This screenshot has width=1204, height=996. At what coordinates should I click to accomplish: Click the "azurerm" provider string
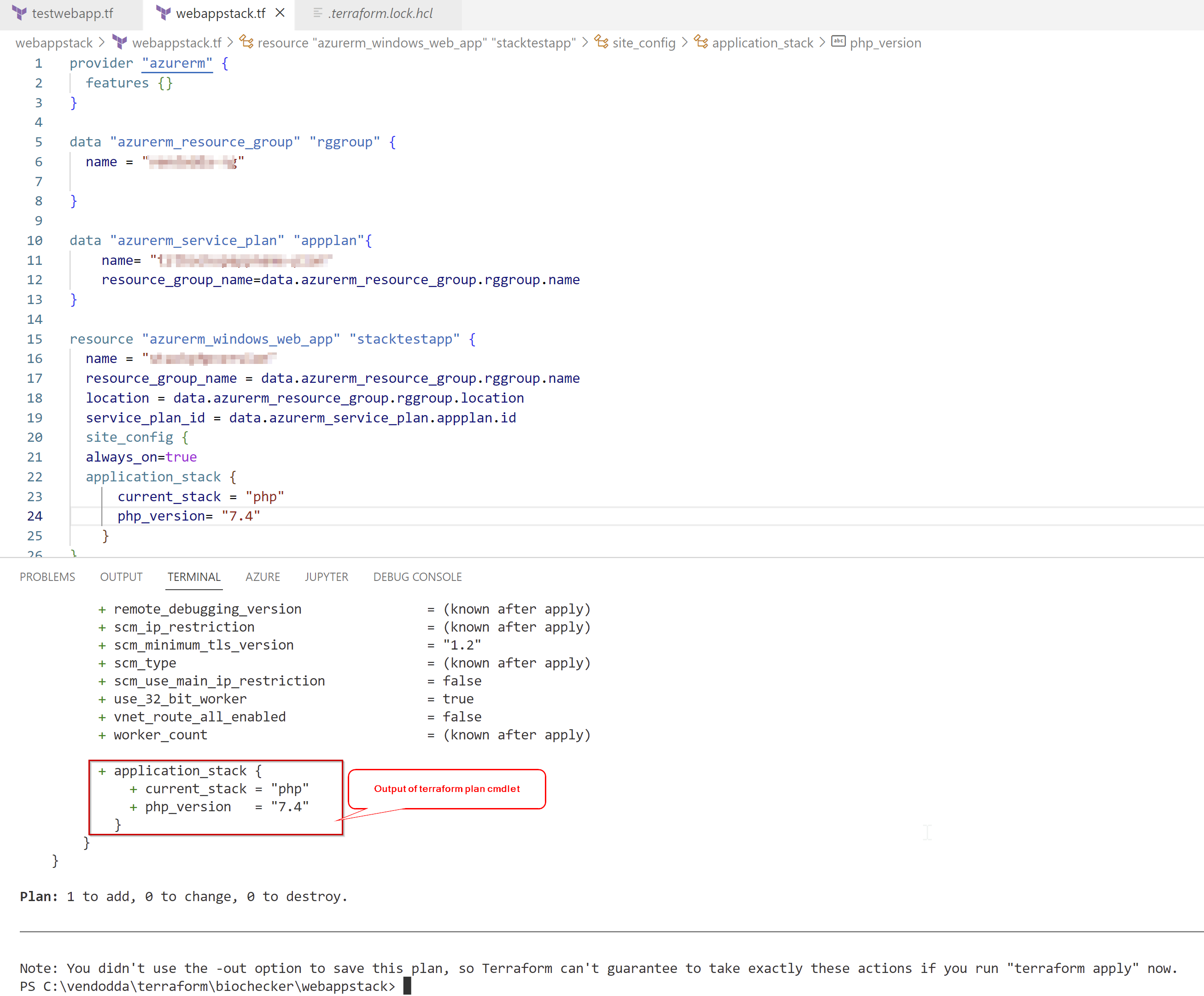click(177, 64)
